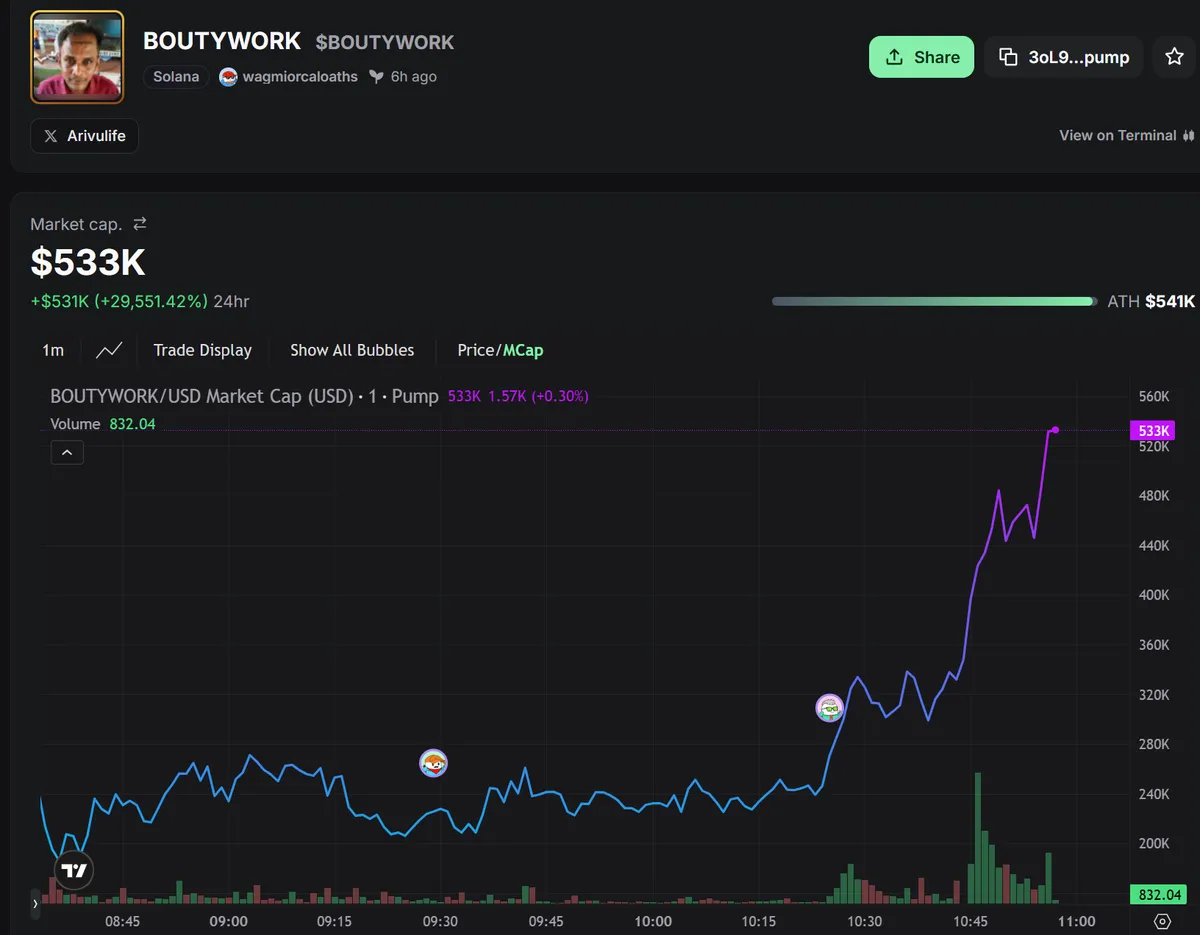Click the $BOUTYWORK ticker text
Screen dimensions: 1200x935
point(385,43)
